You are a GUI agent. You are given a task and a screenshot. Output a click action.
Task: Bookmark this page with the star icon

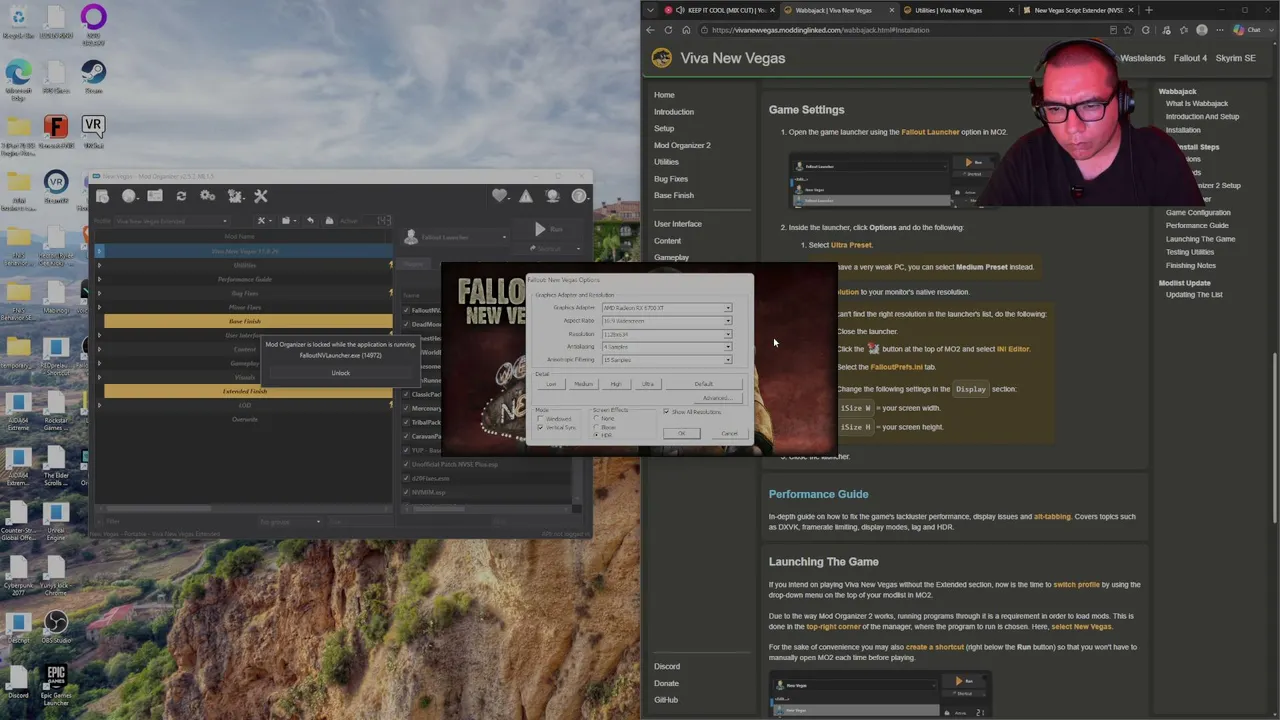(1127, 30)
